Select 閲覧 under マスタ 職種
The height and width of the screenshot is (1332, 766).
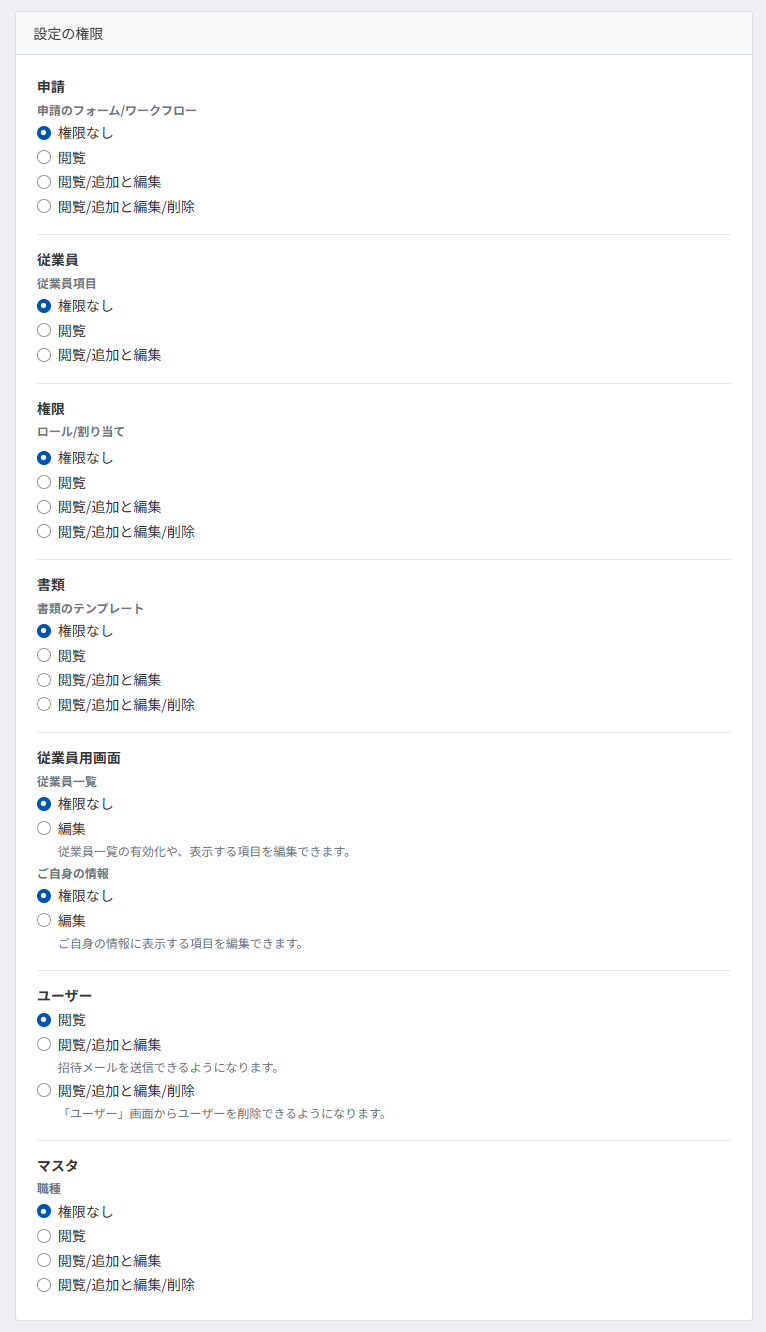pyautogui.click(x=44, y=1236)
